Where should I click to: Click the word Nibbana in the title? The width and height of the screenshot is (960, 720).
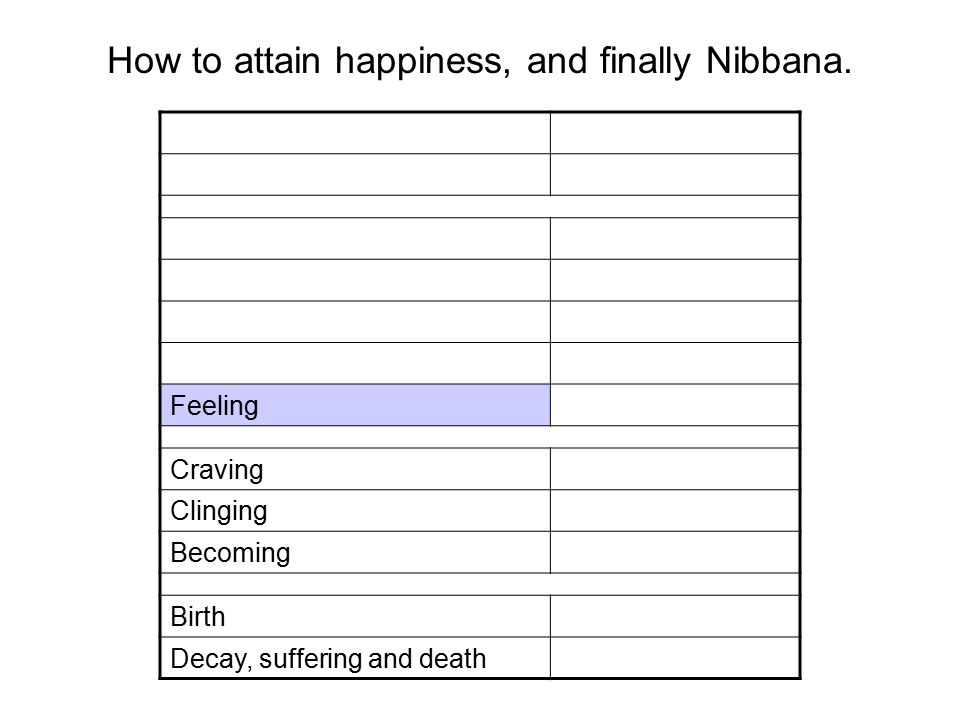pyautogui.click(x=778, y=61)
